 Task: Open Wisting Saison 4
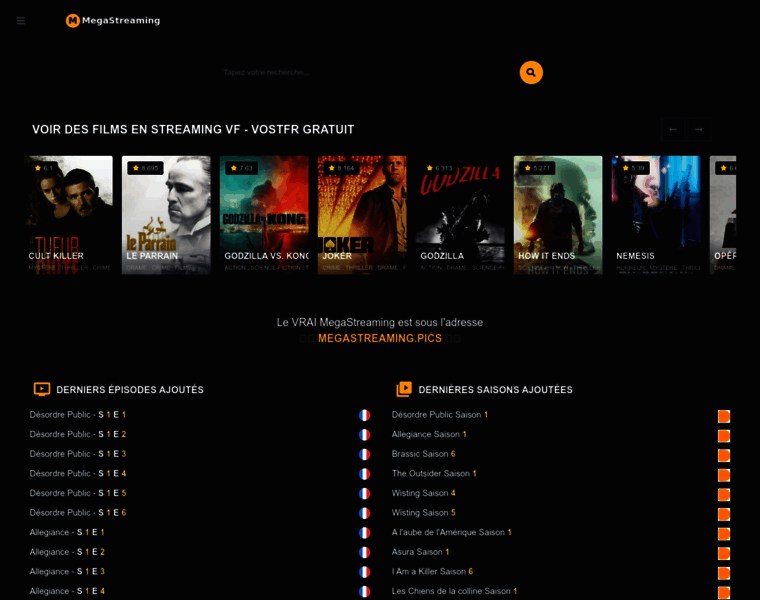[x=424, y=493]
